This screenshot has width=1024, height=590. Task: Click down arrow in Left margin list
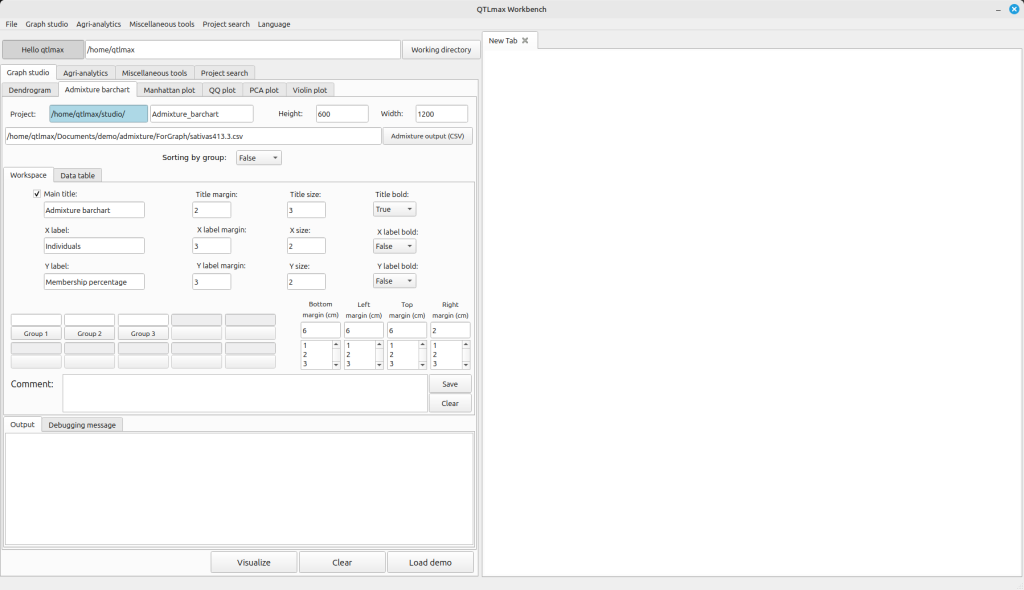coord(379,365)
